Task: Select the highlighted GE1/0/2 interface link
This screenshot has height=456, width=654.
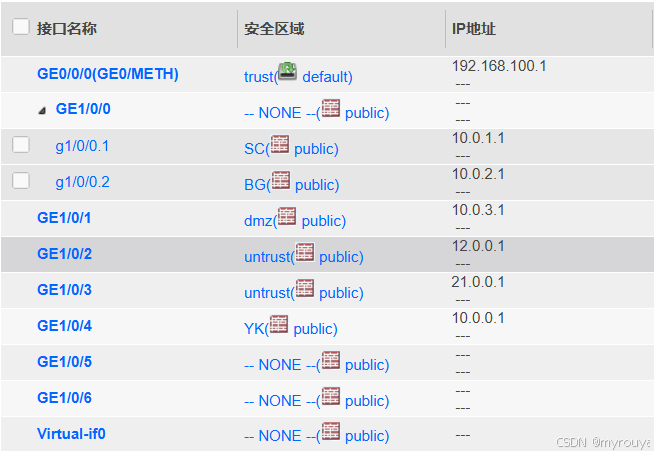Action: tap(64, 254)
